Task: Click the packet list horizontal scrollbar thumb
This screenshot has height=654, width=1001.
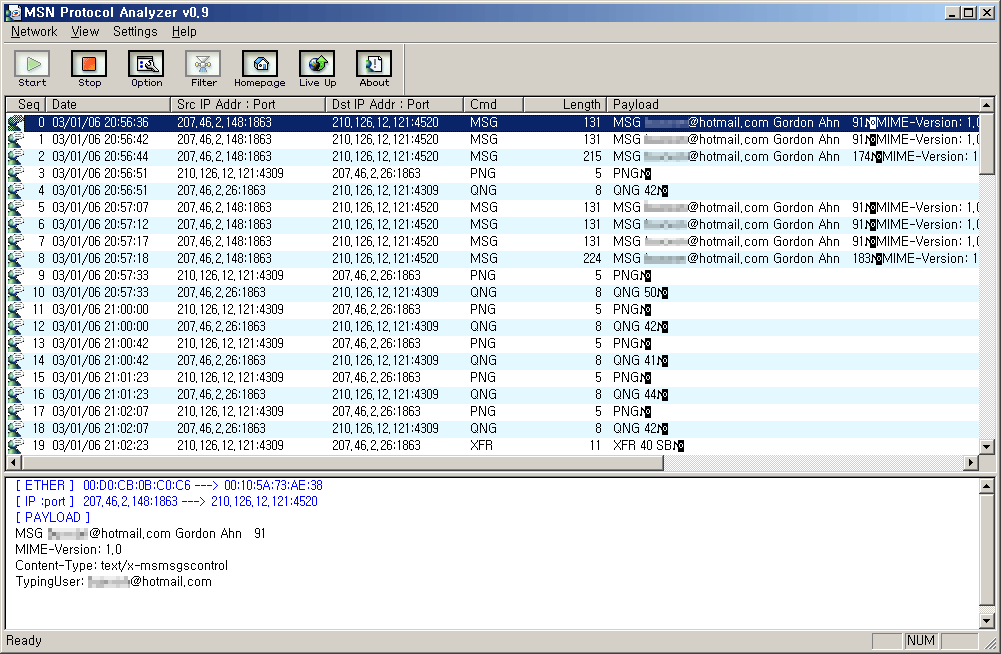Action: point(342,462)
